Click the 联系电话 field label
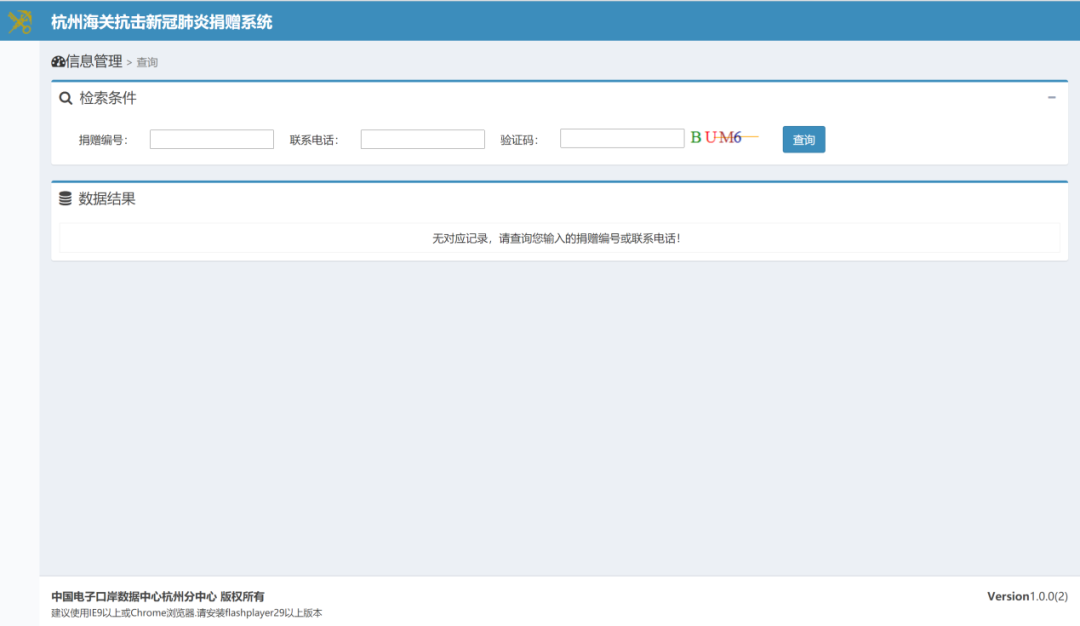This screenshot has width=1080, height=626. point(314,140)
